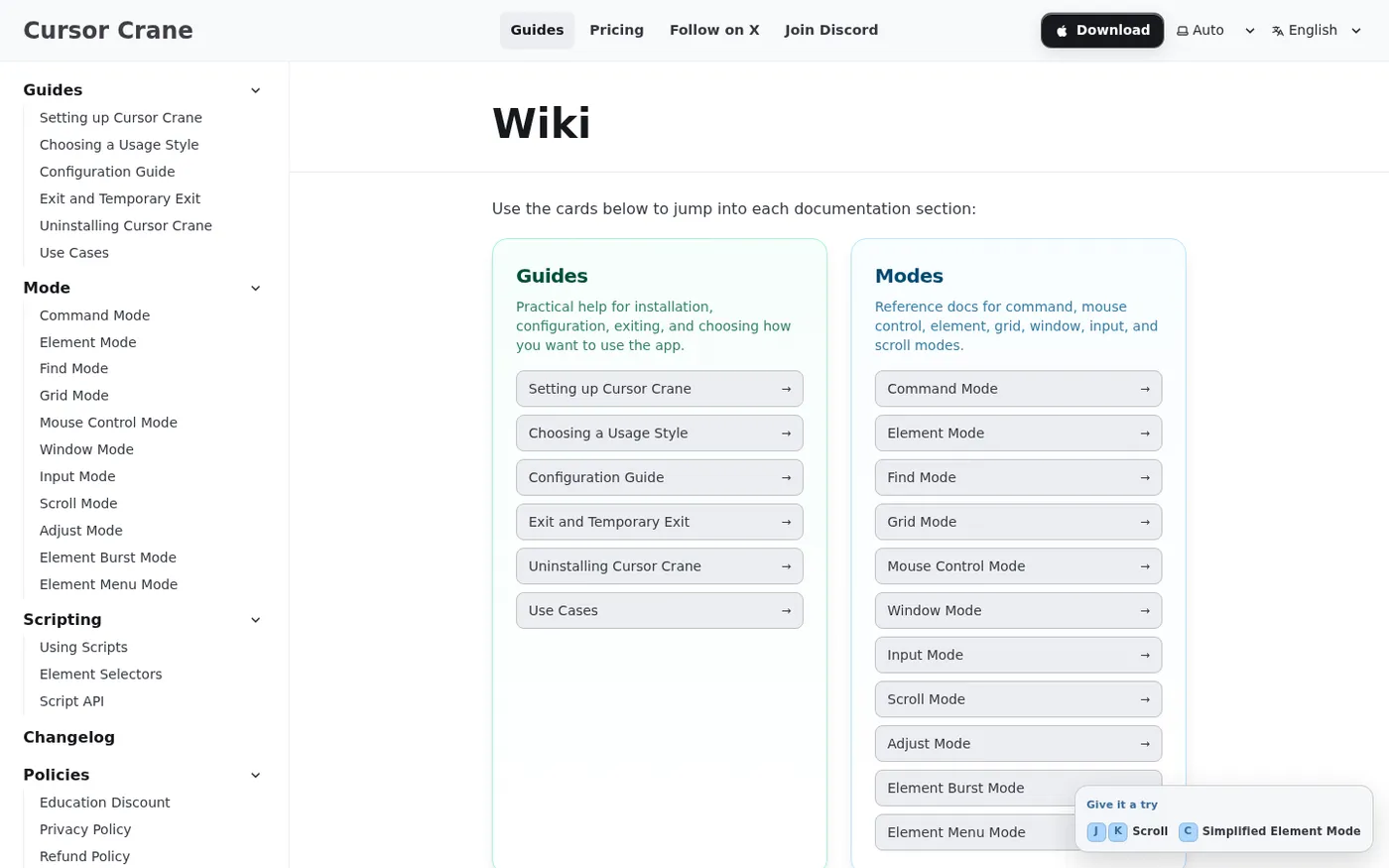Open Element Burst Mode in sidebar

pos(108,558)
